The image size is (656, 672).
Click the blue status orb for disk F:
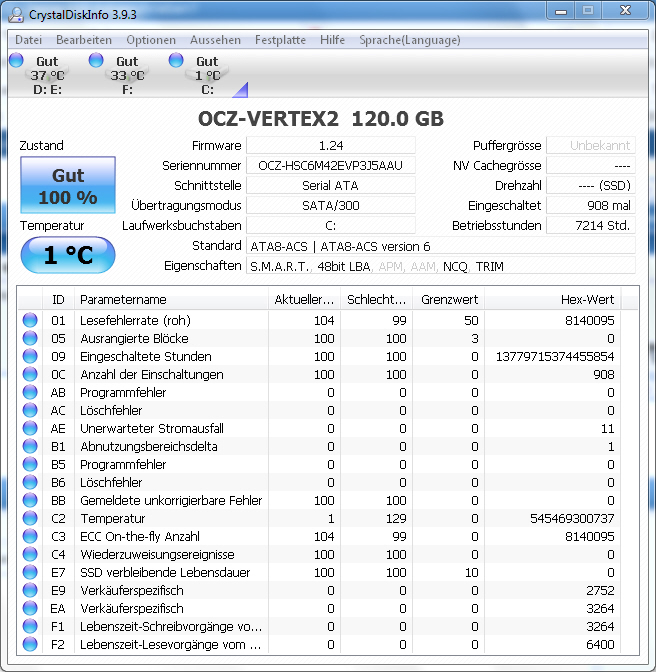point(96,60)
